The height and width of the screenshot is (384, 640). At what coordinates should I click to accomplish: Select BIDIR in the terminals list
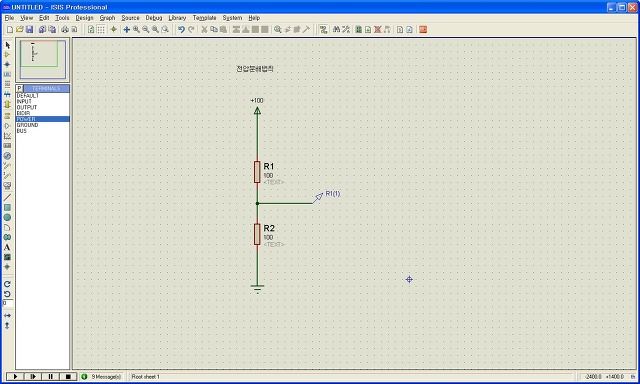click(42, 113)
